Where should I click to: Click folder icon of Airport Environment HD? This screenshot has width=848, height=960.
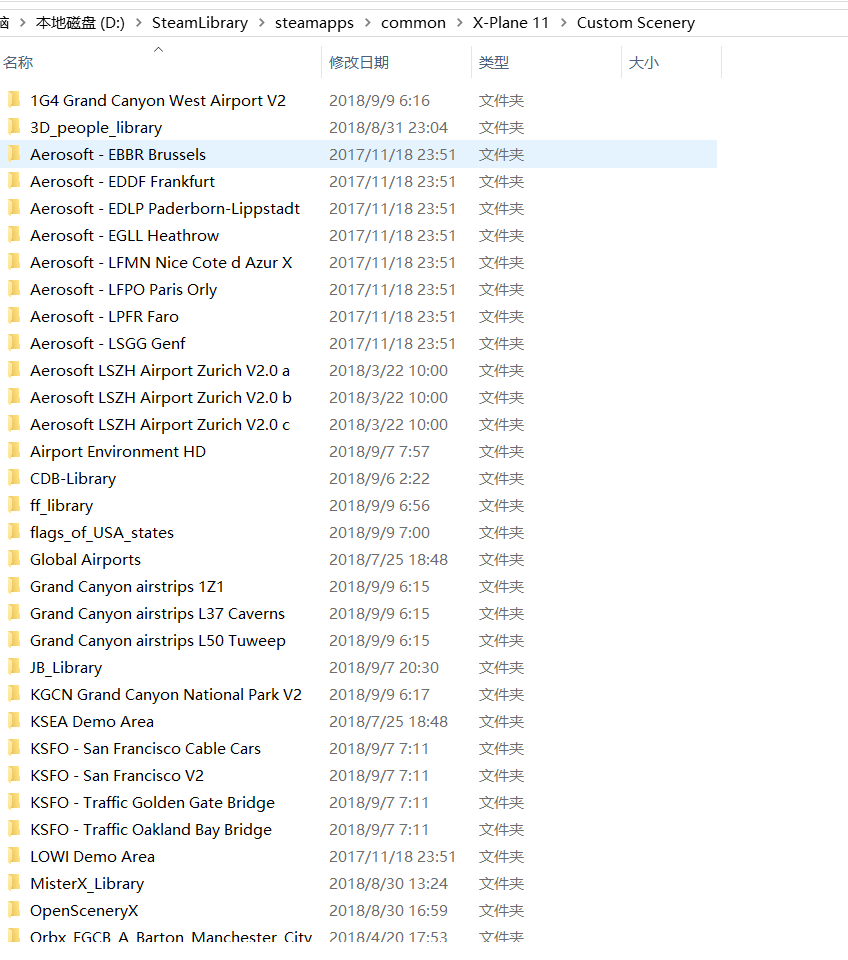pyautogui.click(x=14, y=451)
